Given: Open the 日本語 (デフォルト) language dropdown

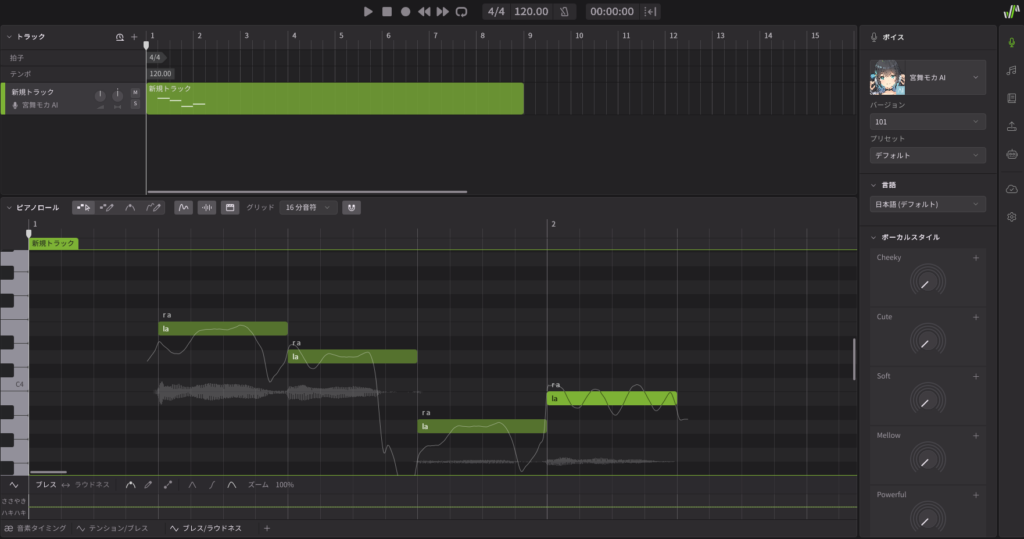Looking at the screenshot, I should tap(927, 204).
